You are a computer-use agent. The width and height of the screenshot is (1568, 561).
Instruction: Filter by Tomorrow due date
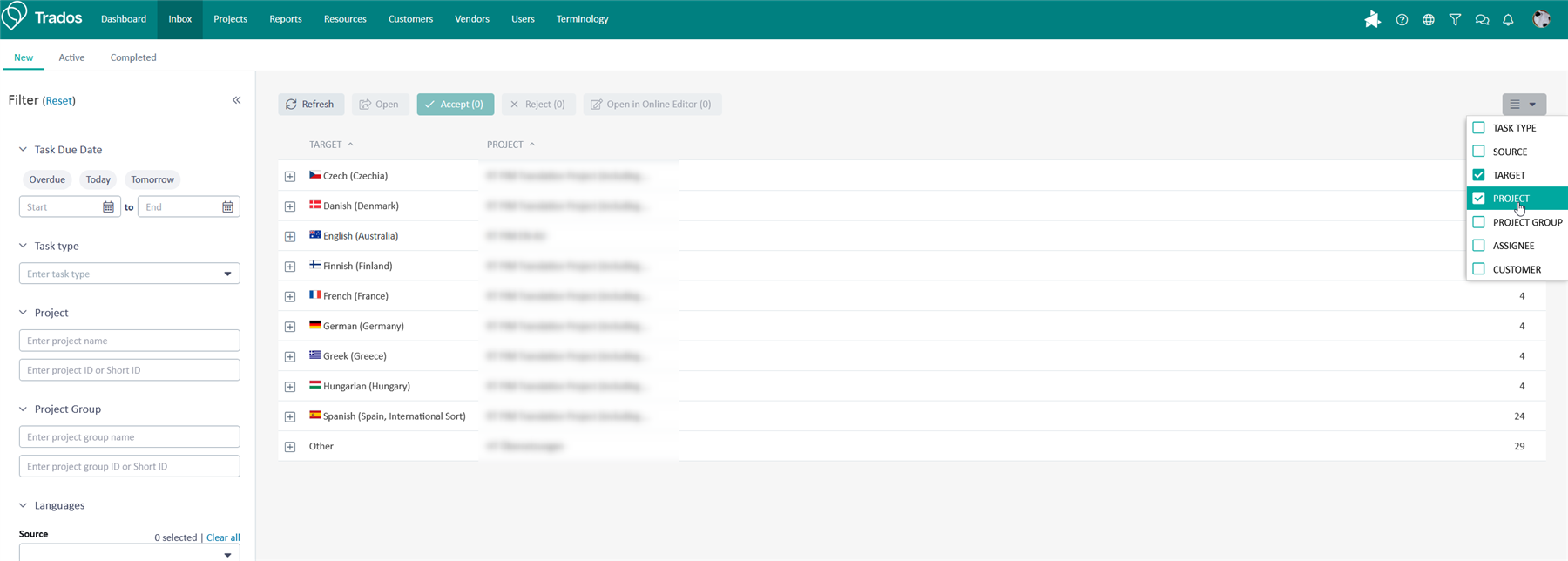tap(152, 179)
